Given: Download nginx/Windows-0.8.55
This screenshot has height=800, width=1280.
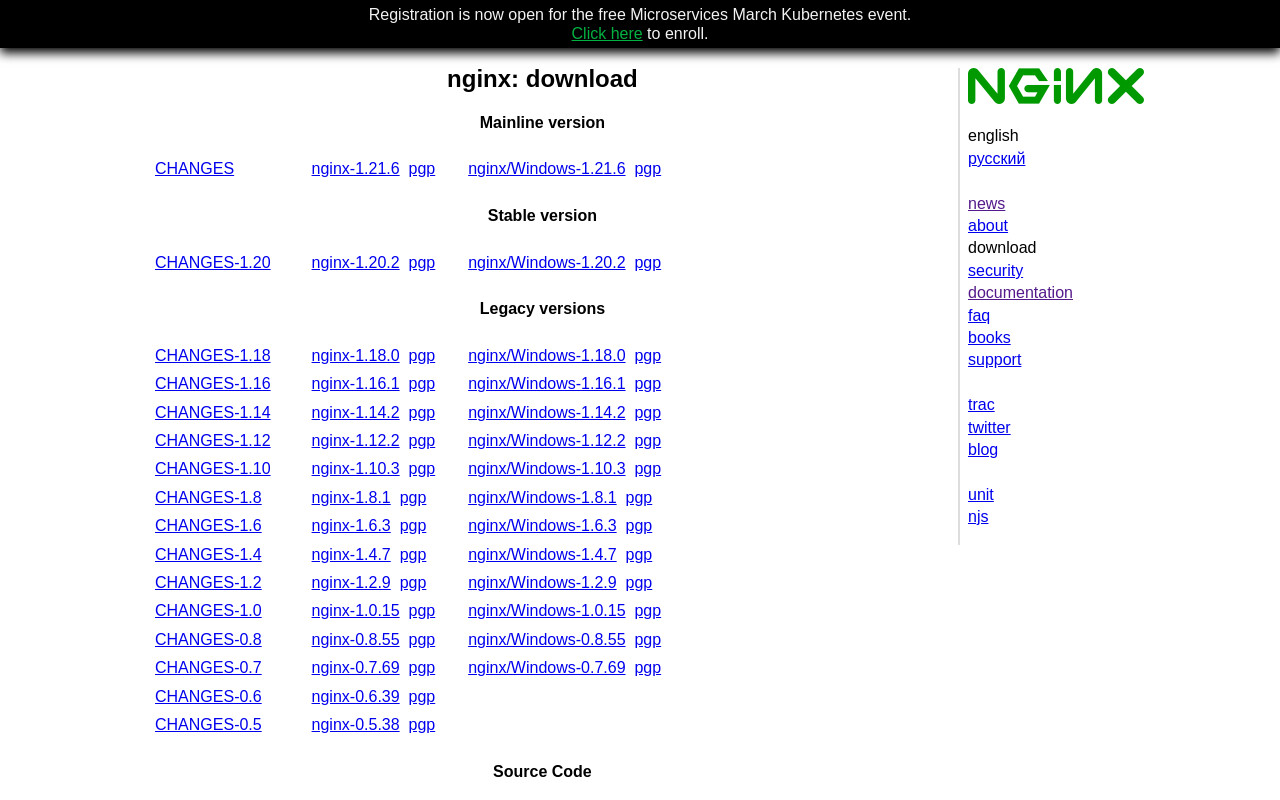Looking at the screenshot, I should click(547, 640).
